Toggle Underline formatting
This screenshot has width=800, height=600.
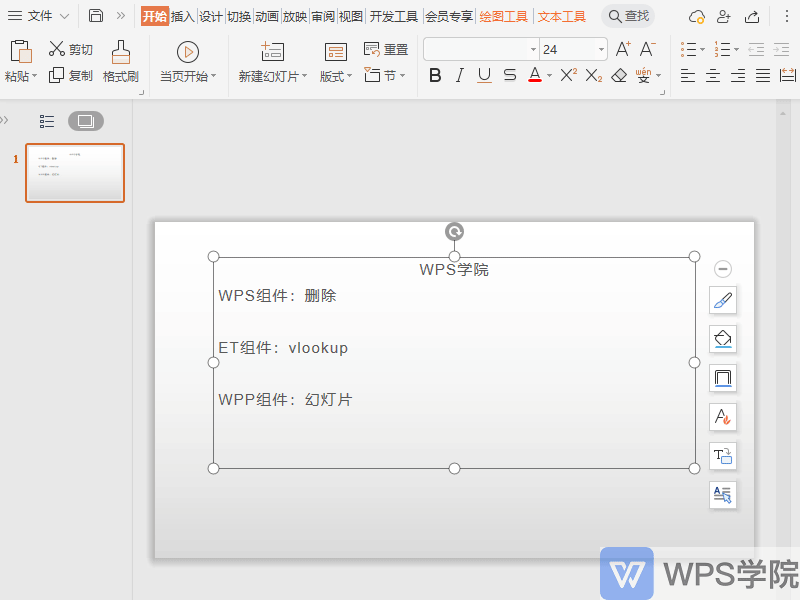484,76
